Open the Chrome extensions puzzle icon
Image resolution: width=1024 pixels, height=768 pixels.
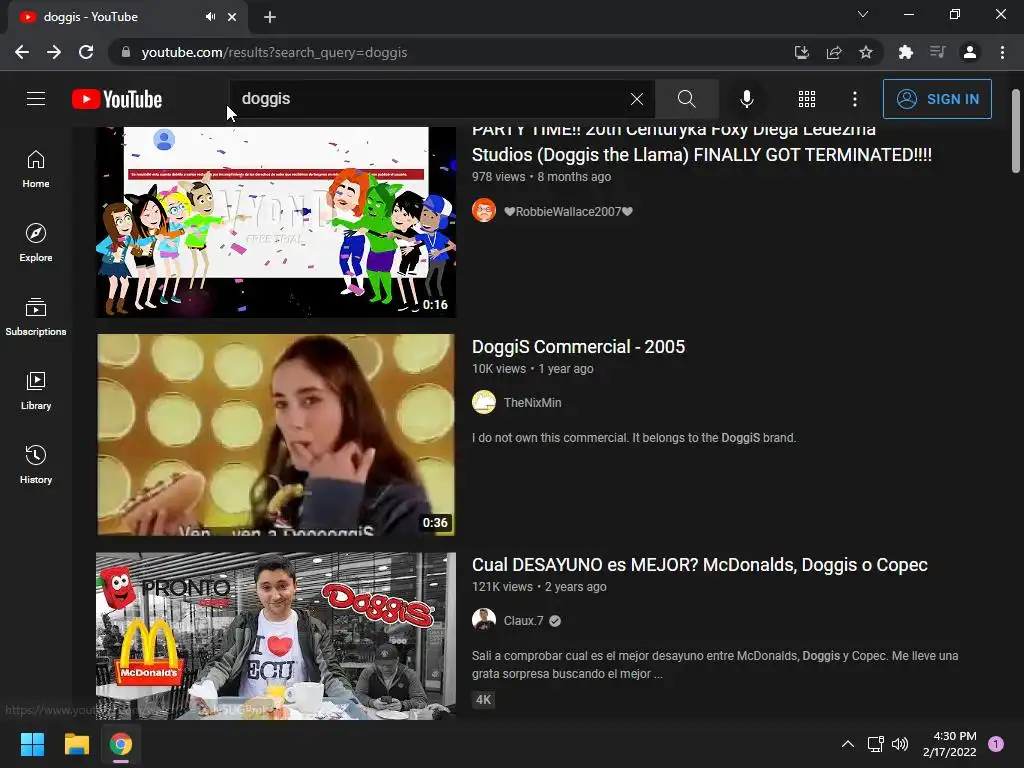point(905,52)
